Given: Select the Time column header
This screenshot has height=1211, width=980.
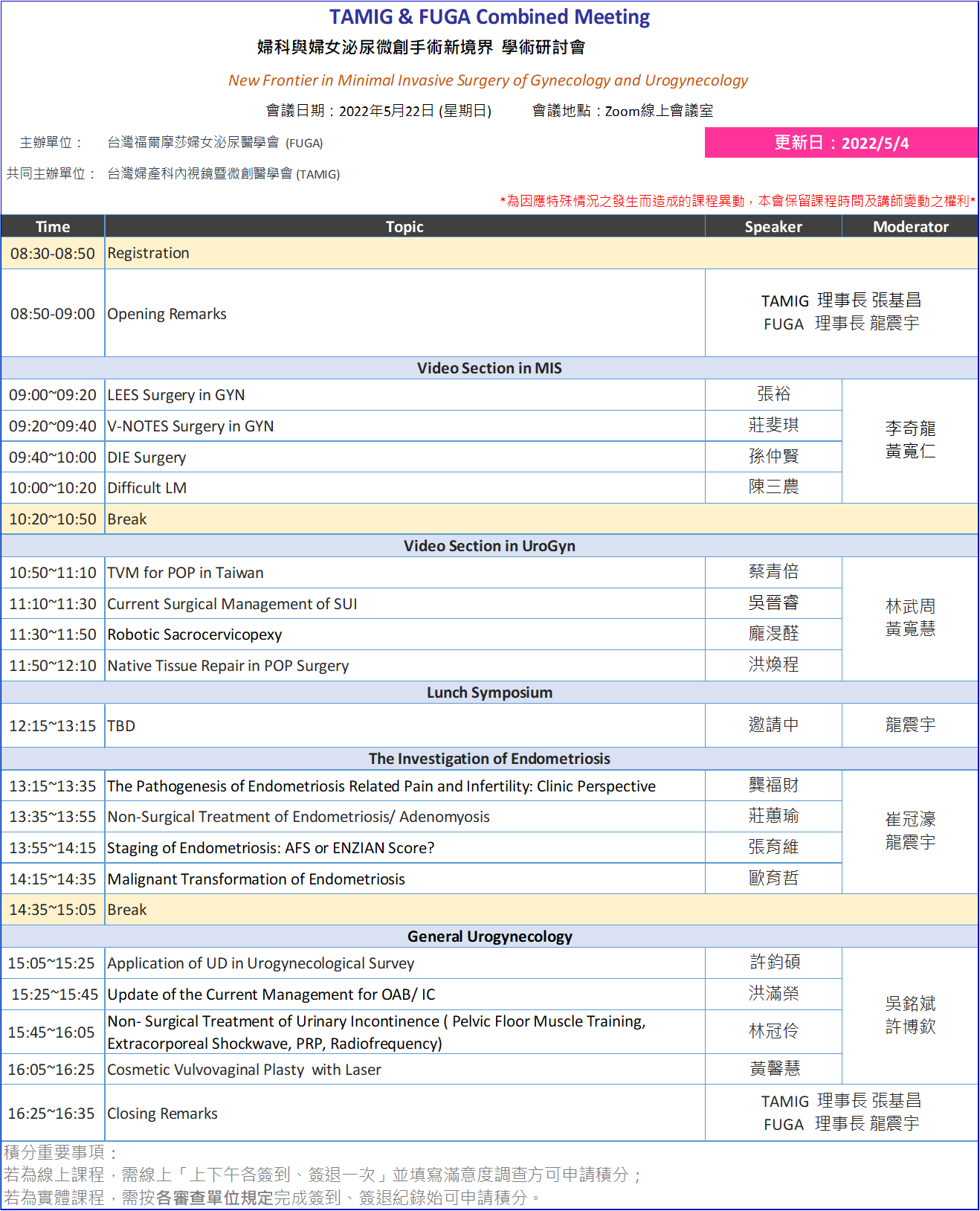Looking at the screenshot, I should point(53,227).
